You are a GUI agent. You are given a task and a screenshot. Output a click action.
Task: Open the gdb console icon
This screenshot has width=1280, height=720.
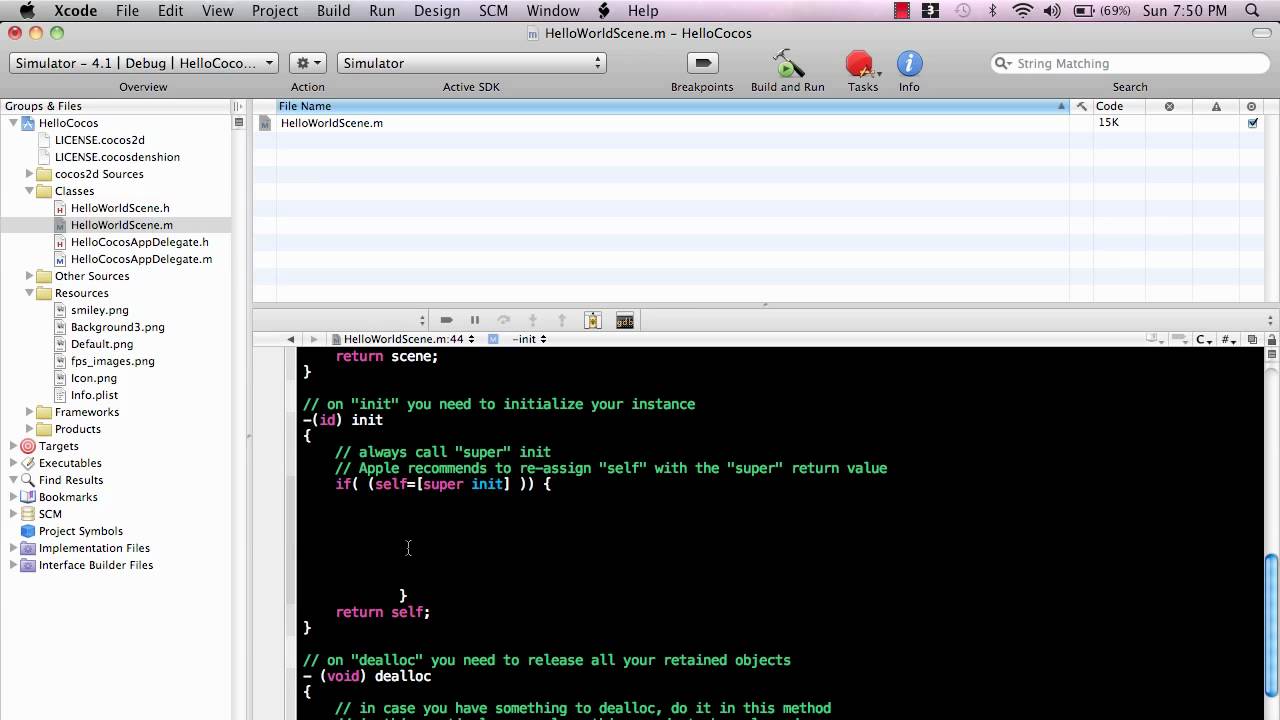point(625,320)
